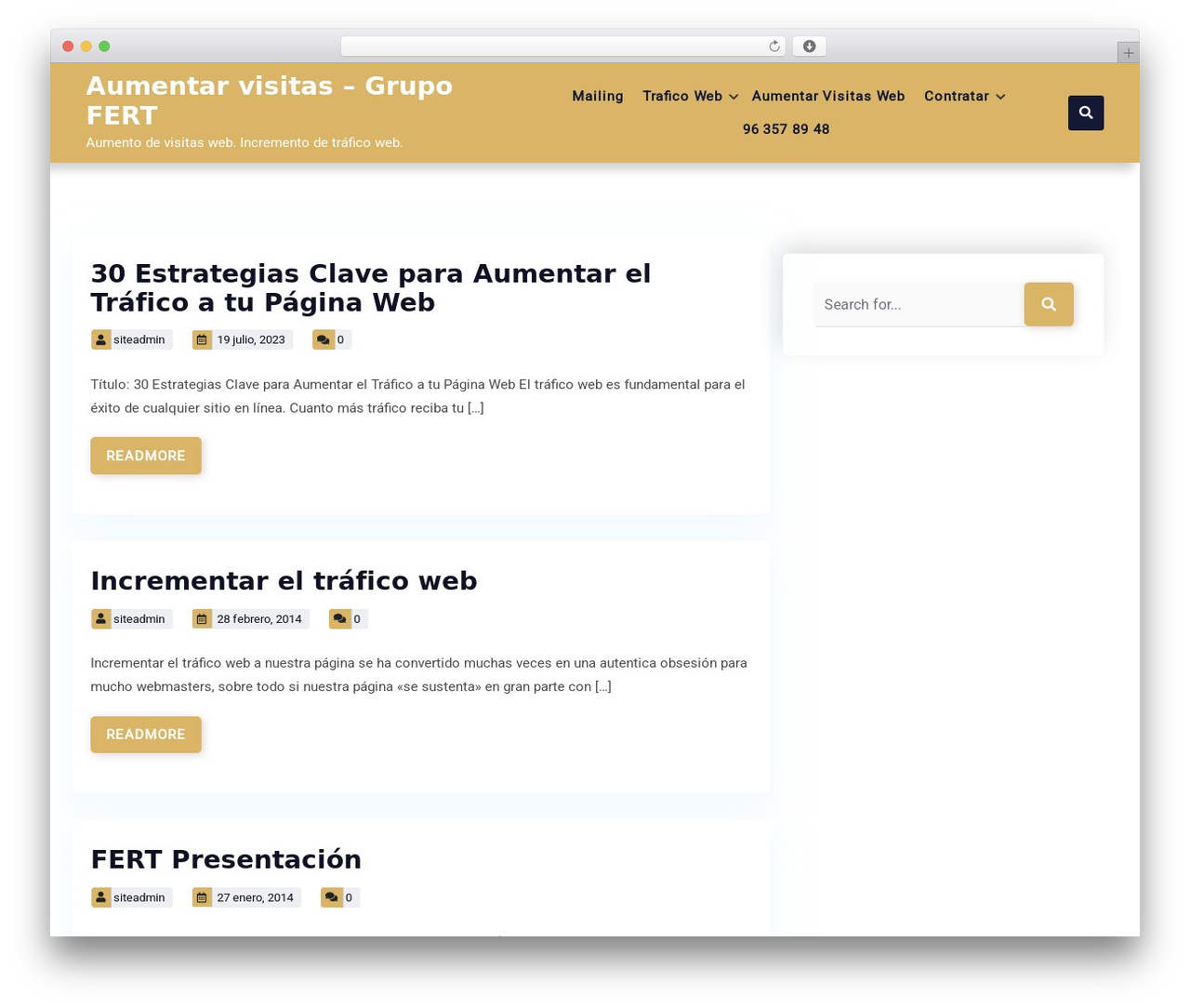The width and height of the screenshot is (1190, 1008).
Task: Click author icon of Incrementar el tráfico post
Action: point(101,618)
